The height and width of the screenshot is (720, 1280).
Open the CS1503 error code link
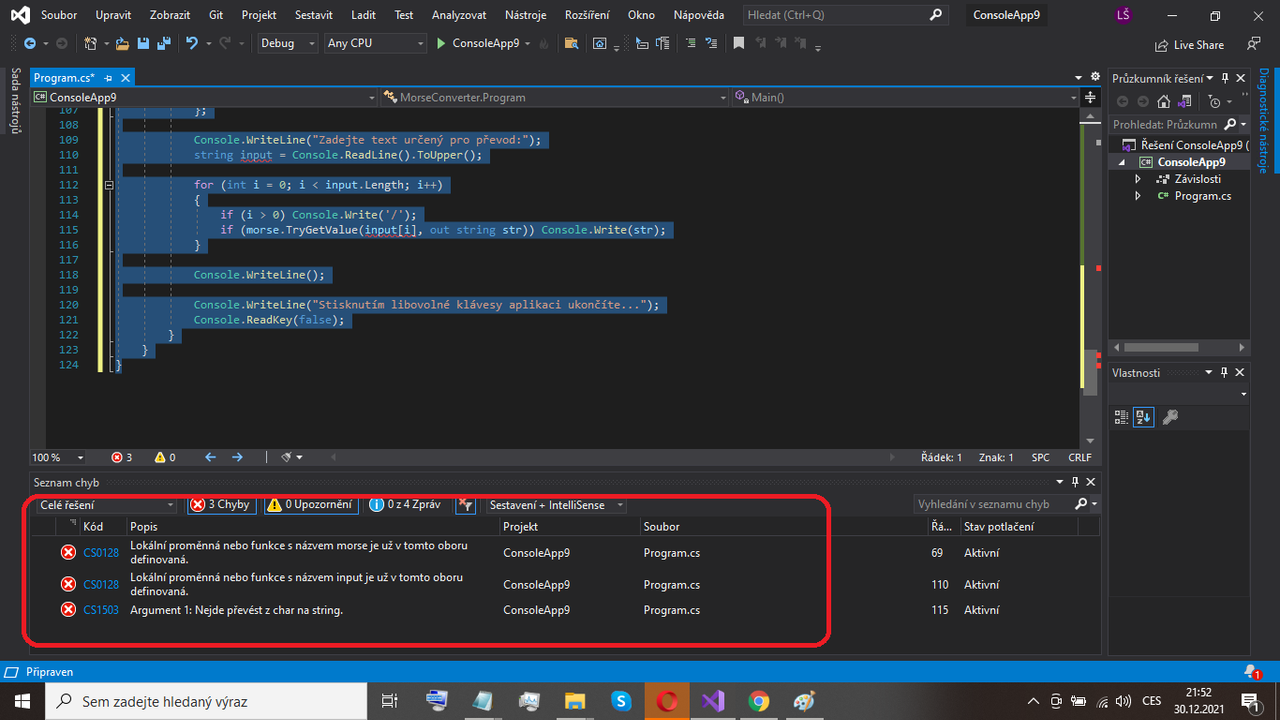coord(101,610)
